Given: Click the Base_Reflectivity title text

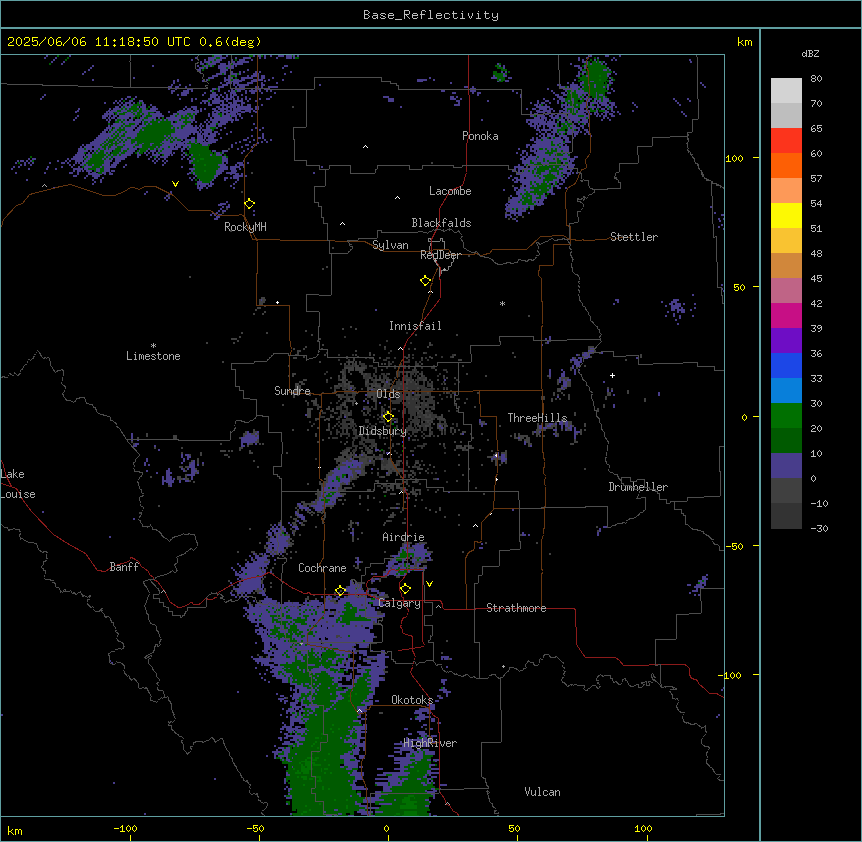Looking at the screenshot, I should click(x=431, y=15).
